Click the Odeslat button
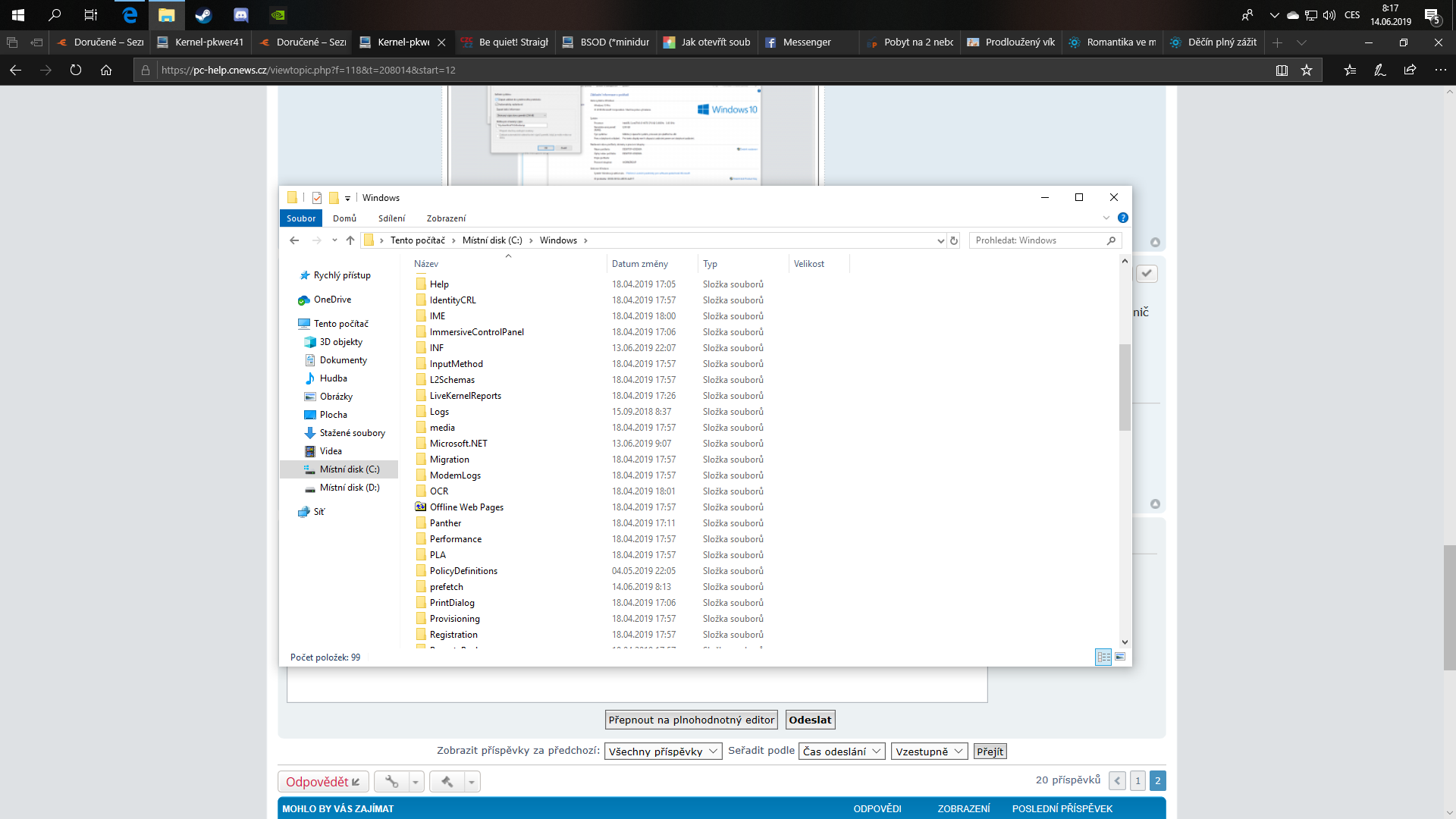The height and width of the screenshot is (819, 1456). [x=810, y=720]
